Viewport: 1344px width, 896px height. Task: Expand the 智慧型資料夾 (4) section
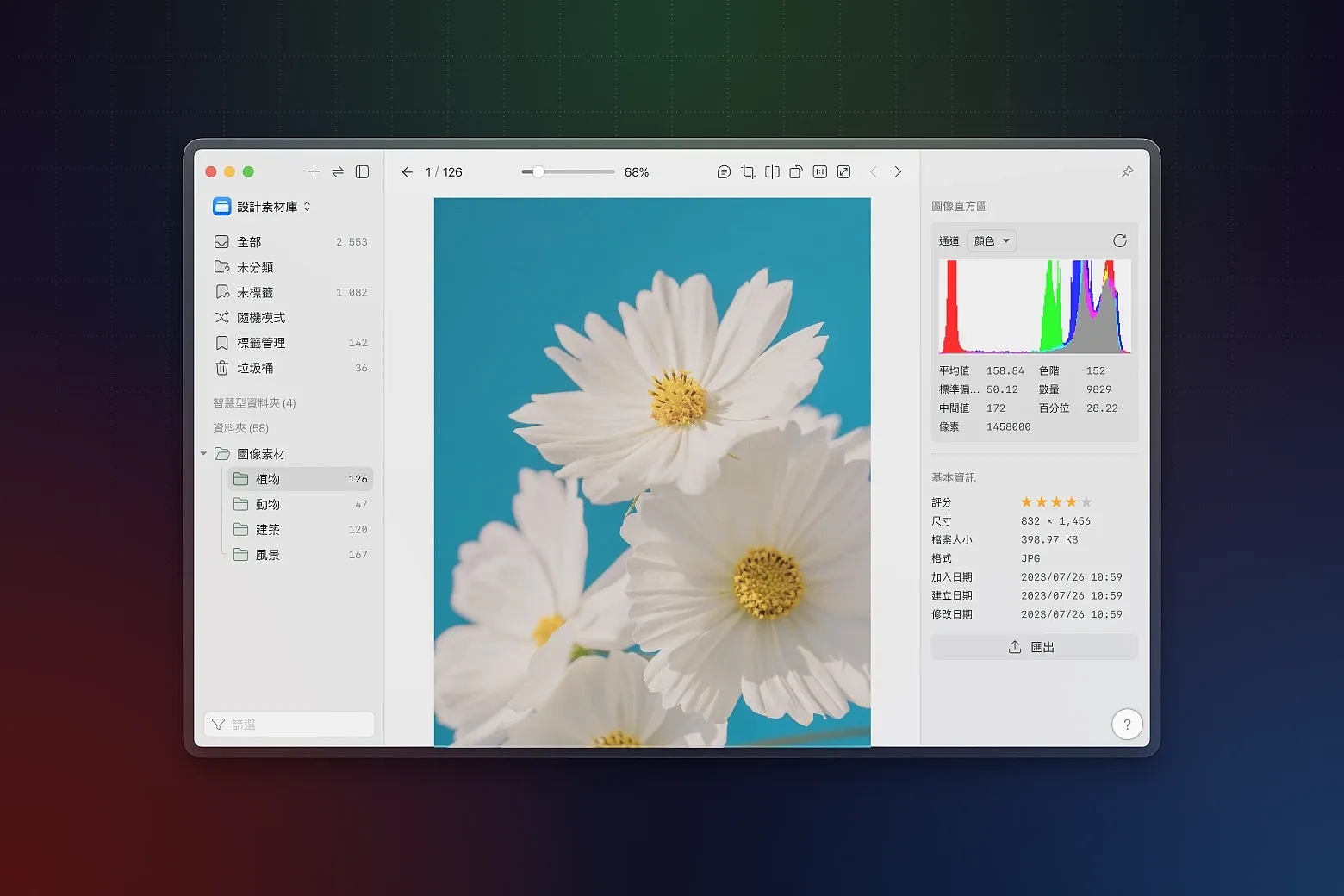(254, 403)
